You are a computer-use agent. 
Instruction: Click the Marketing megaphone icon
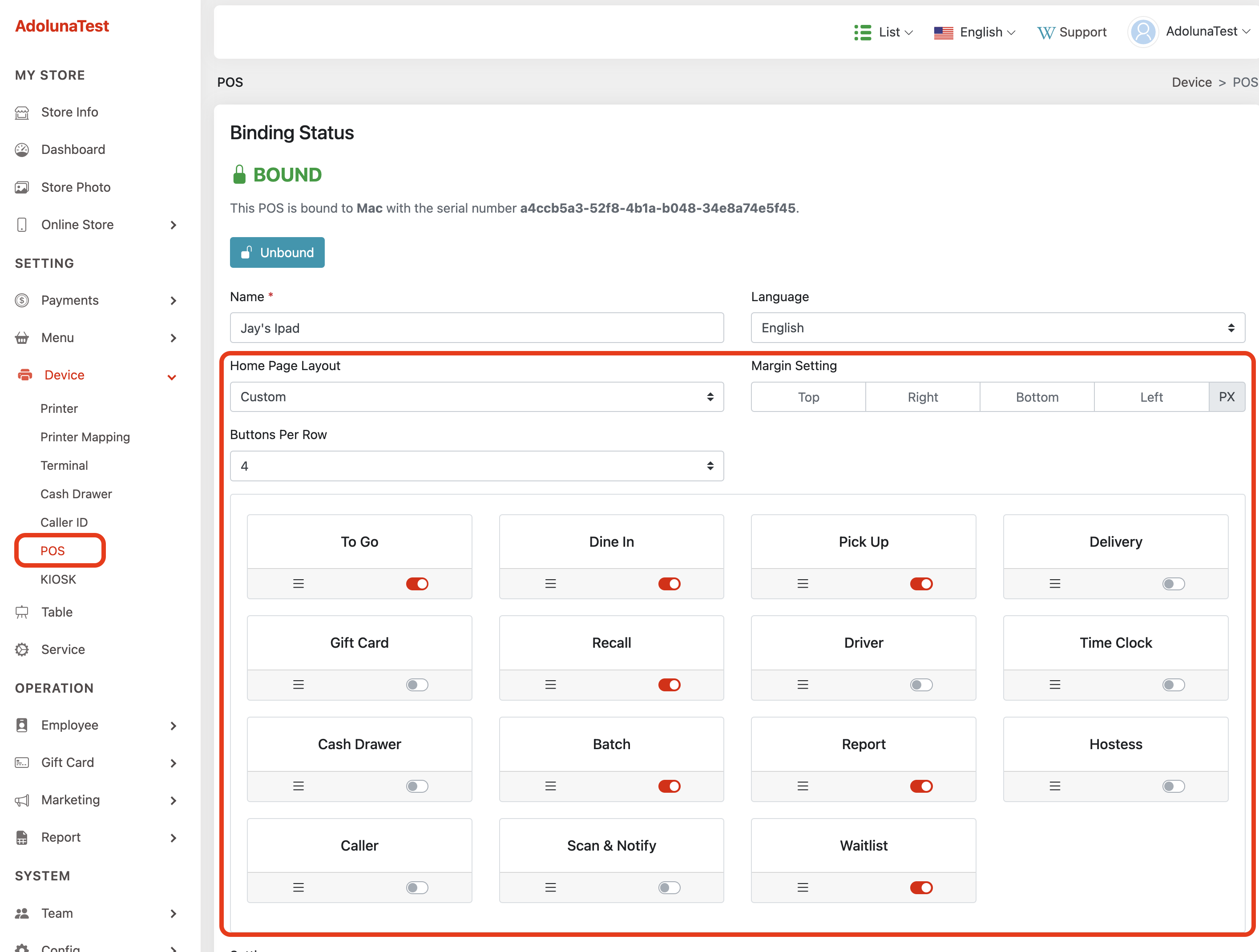(22, 800)
